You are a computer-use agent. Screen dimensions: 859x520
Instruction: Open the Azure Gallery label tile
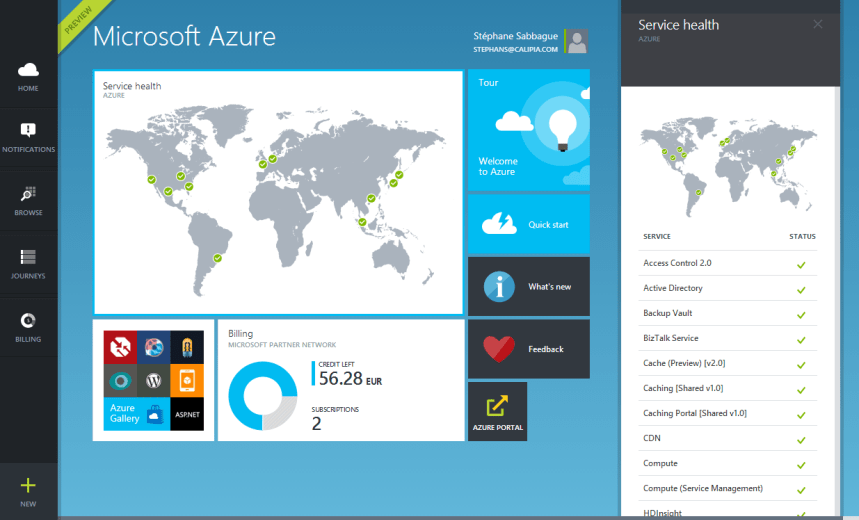click(x=136, y=414)
